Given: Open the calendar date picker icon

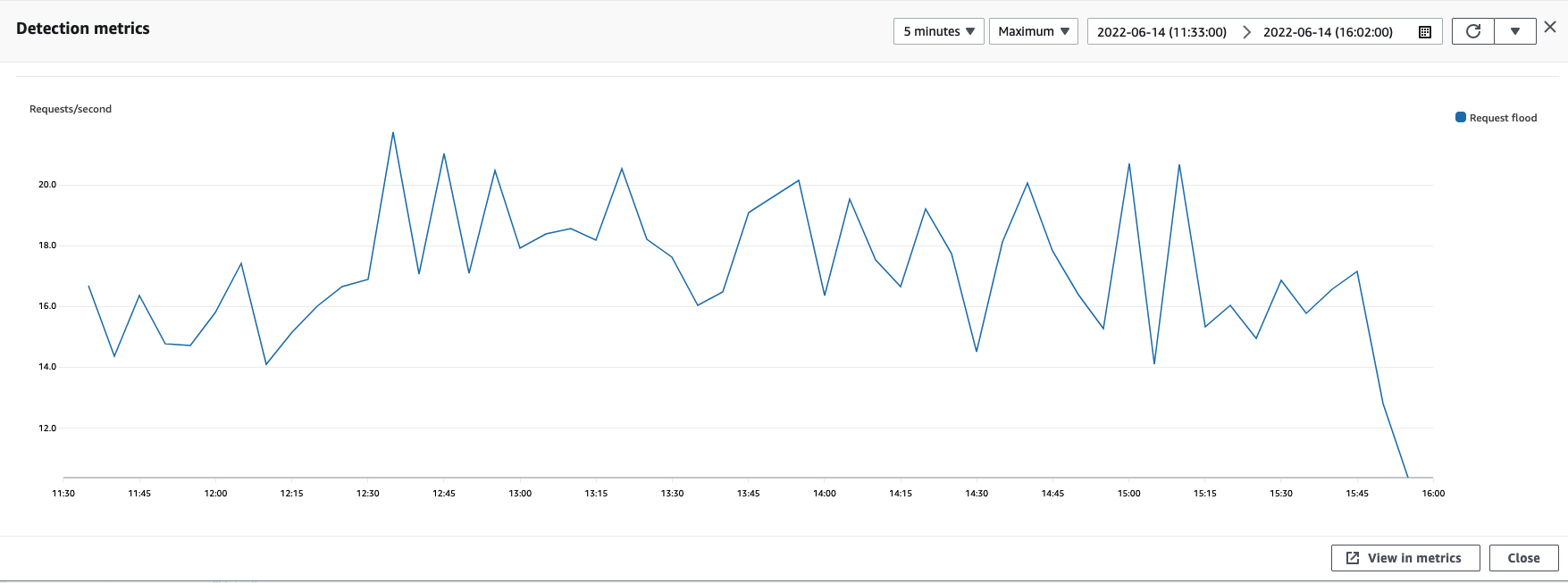Looking at the screenshot, I should [x=1425, y=32].
